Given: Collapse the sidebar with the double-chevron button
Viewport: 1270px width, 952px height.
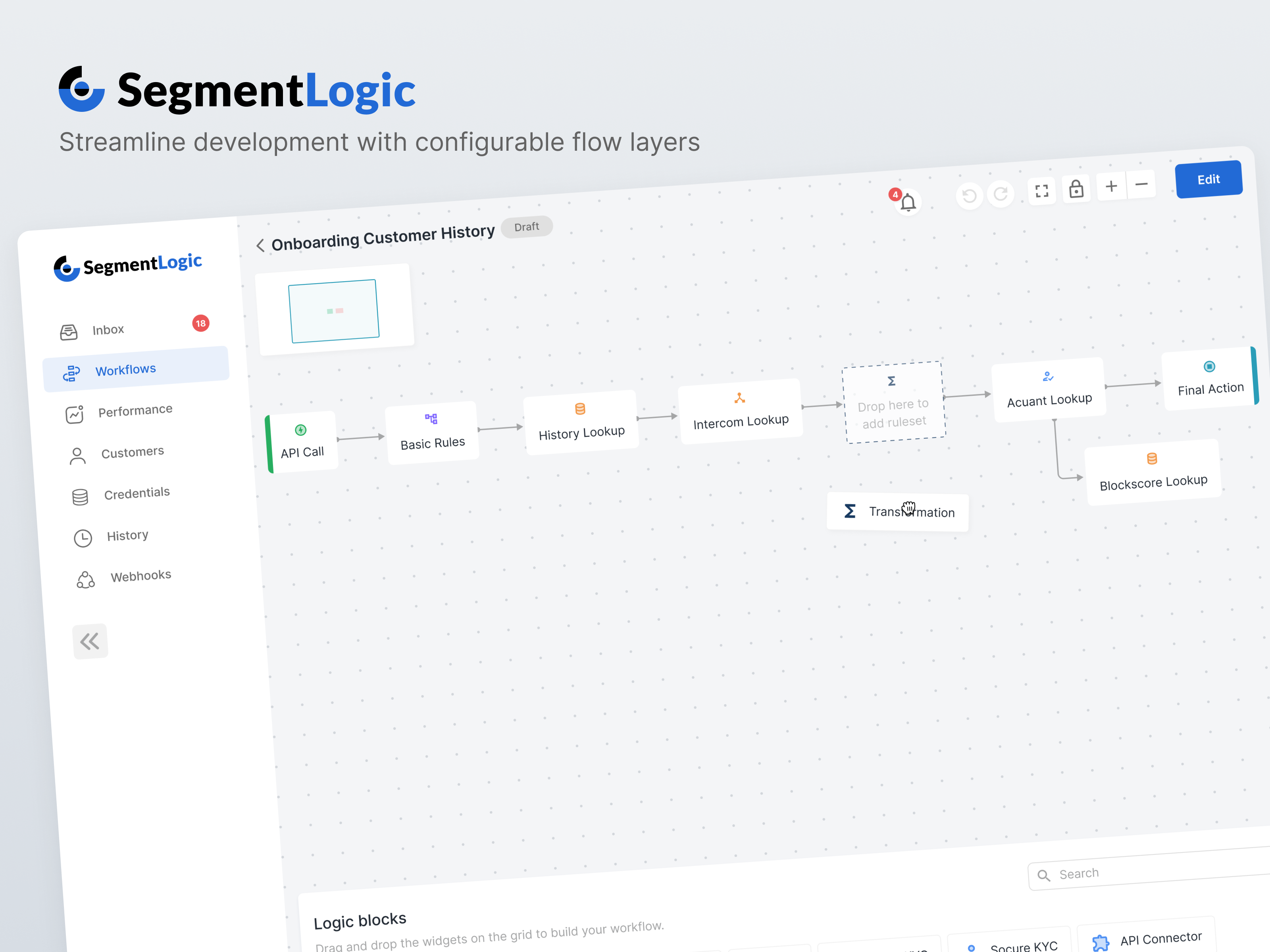Looking at the screenshot, I should 90,641.
